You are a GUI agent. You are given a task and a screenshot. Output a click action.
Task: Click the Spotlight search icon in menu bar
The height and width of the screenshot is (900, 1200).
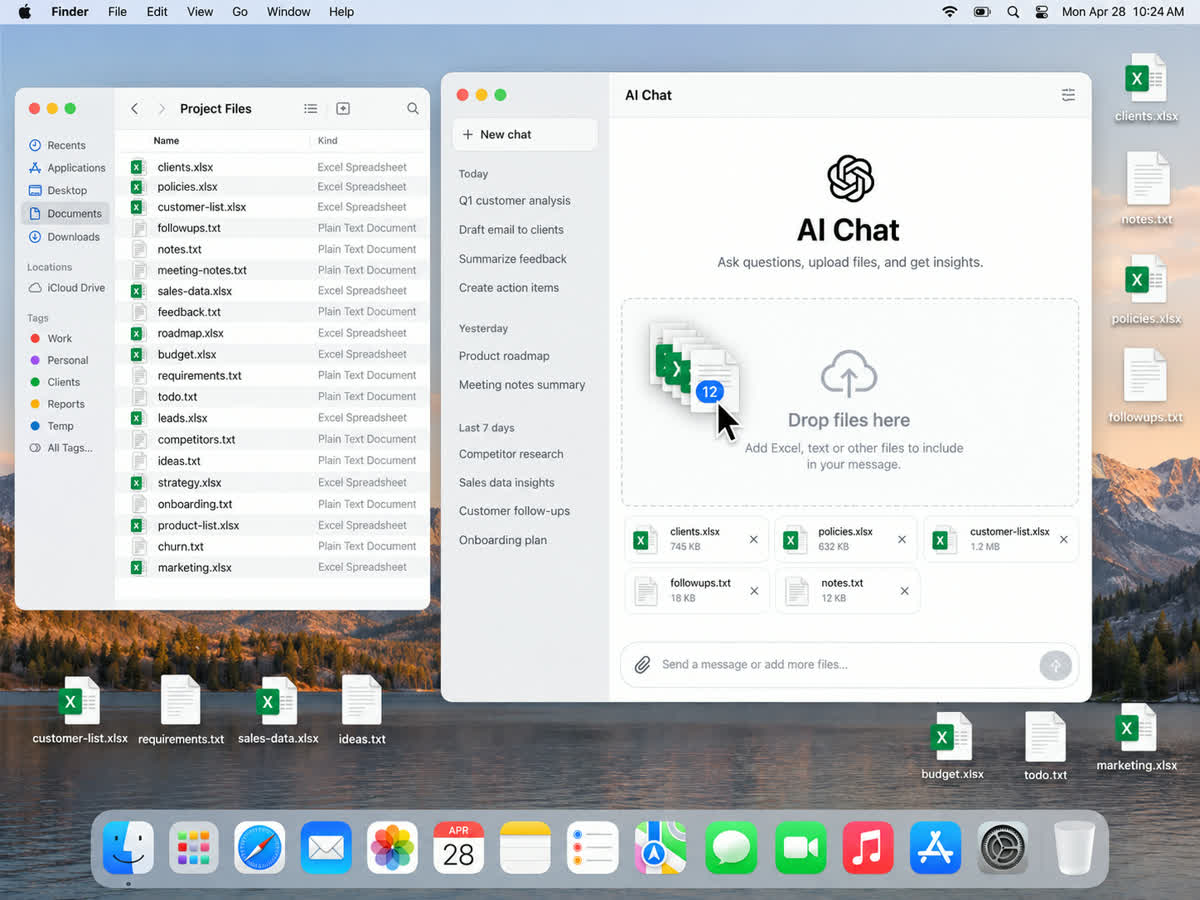[x=1013, y=12]
